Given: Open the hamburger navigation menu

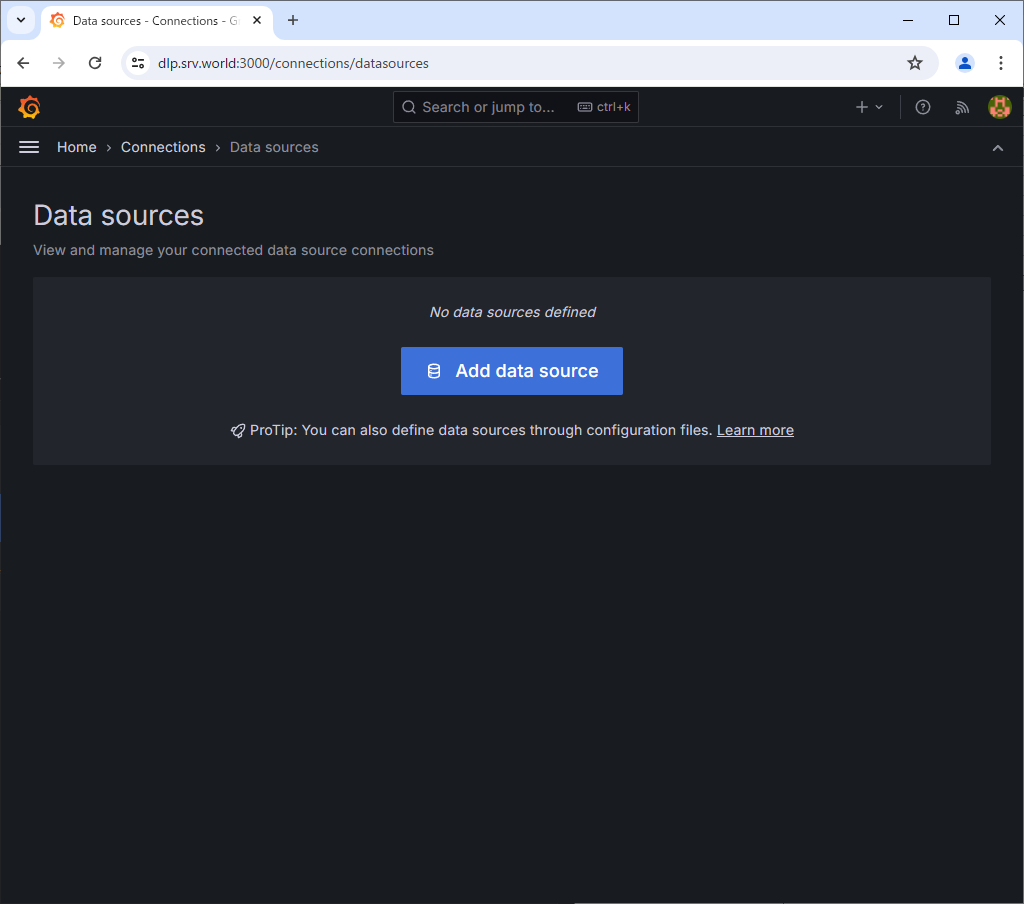Looking at the screenshot, I should pos(29,148).
